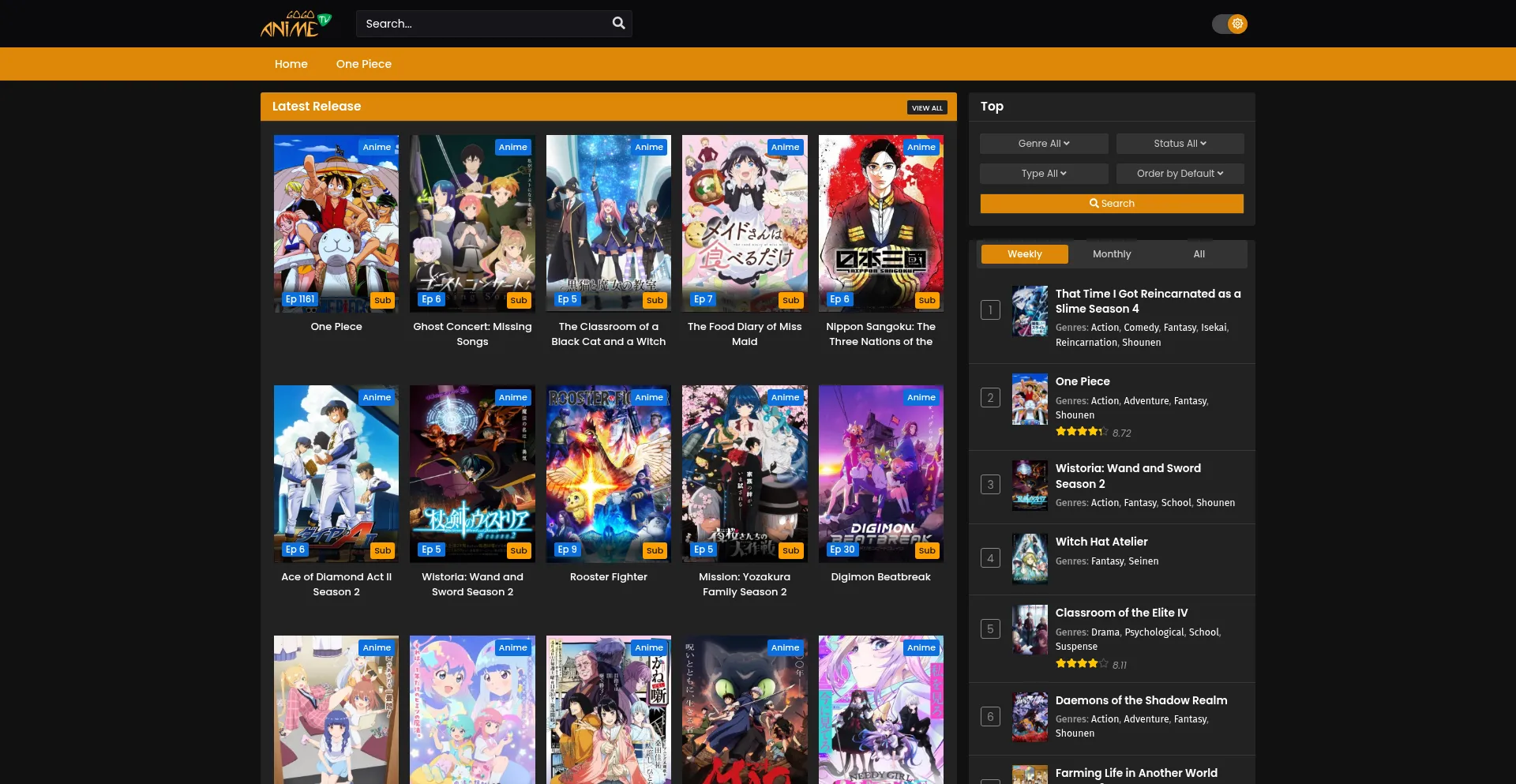Image resolution: width=1516 pixels, height=784 pixels.
Task: Expand the Order by Default dropdown
Action: click(1180, 173)
